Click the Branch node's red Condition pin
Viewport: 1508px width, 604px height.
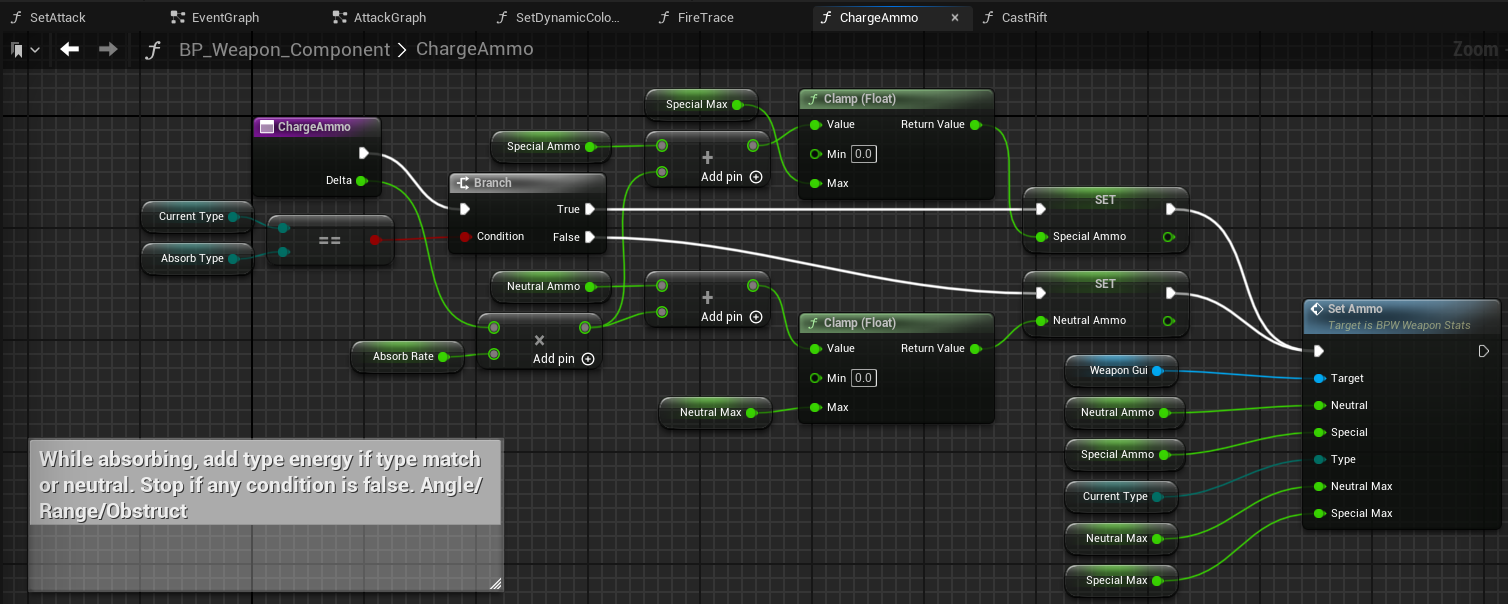coord(465,237)
